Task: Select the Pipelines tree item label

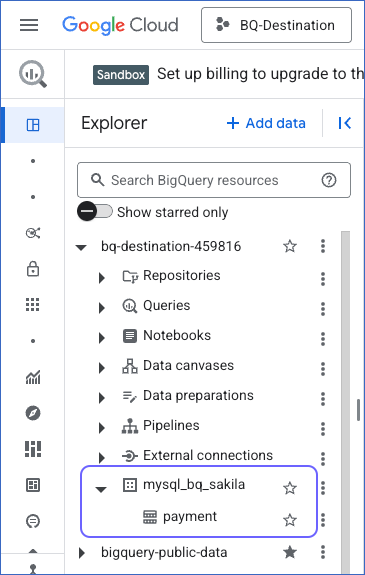Action: click(x=171, y=425)
